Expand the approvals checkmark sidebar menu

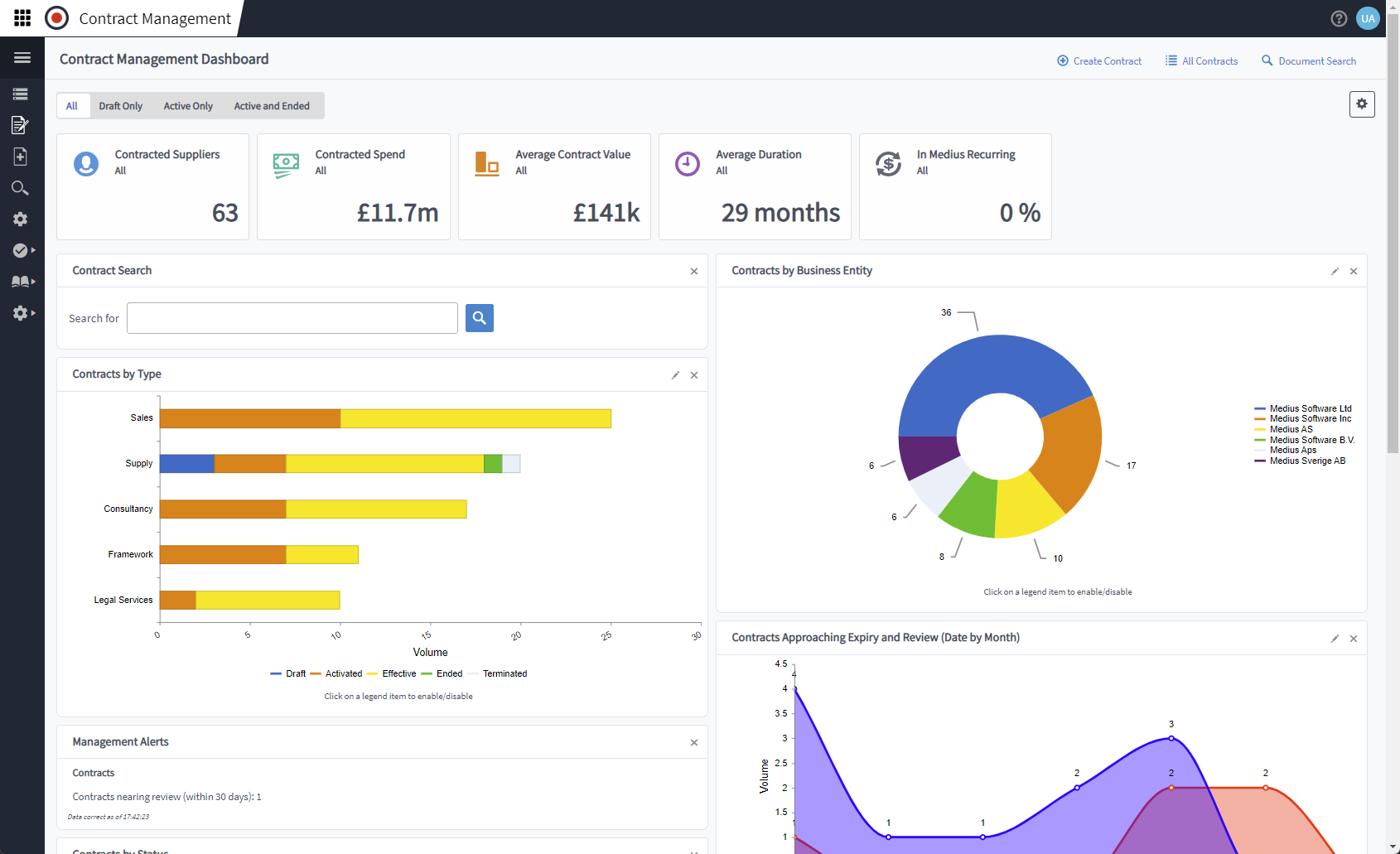point(22,250)
